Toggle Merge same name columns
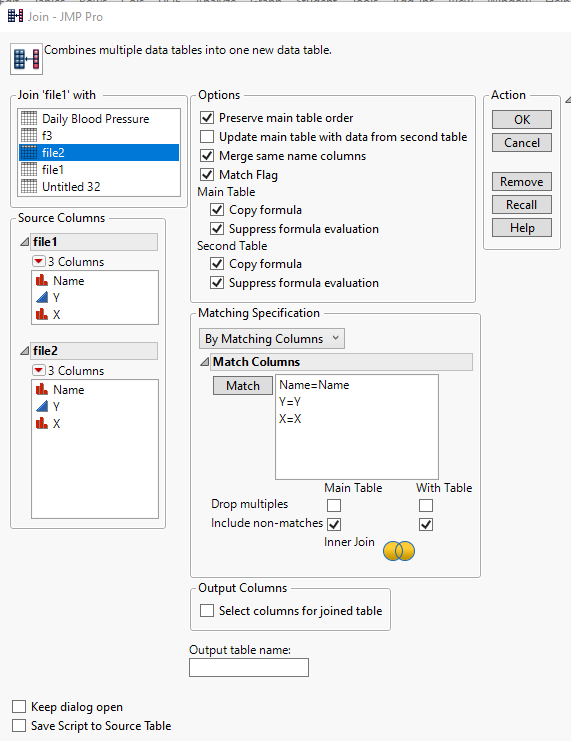 pyautogui.click(x=207, y=155)
